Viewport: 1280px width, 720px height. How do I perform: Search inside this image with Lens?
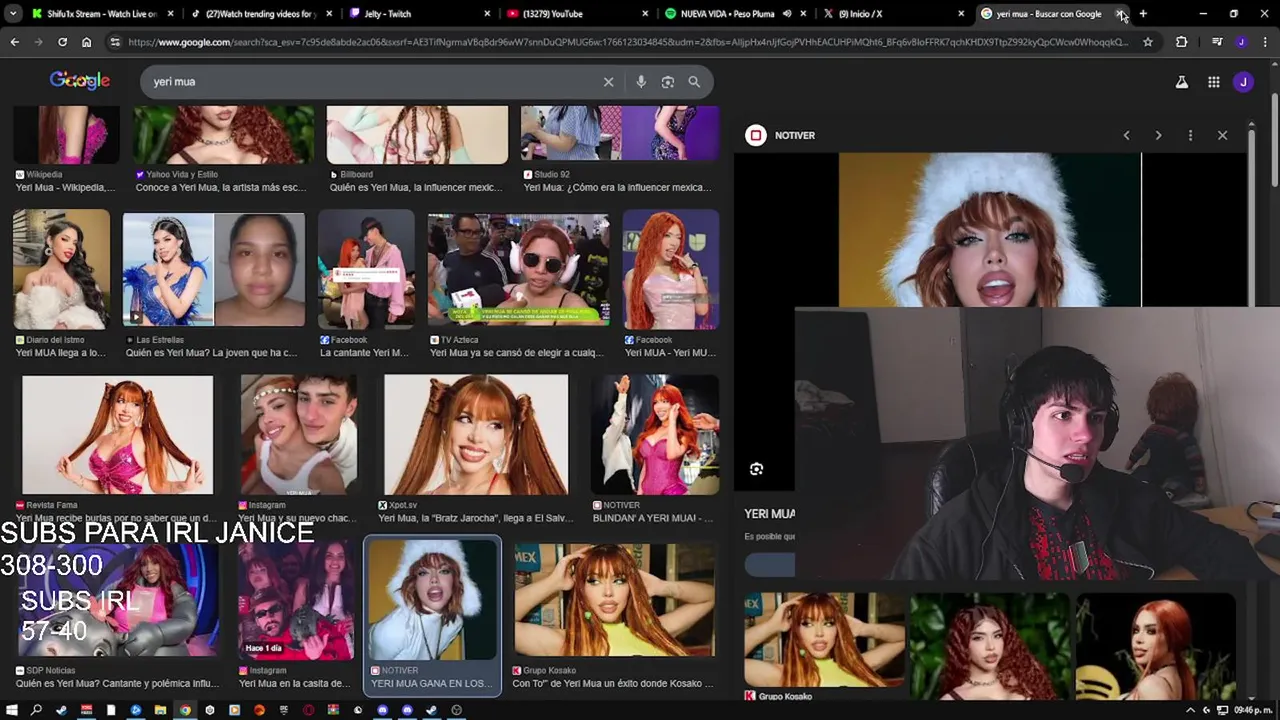757,469
